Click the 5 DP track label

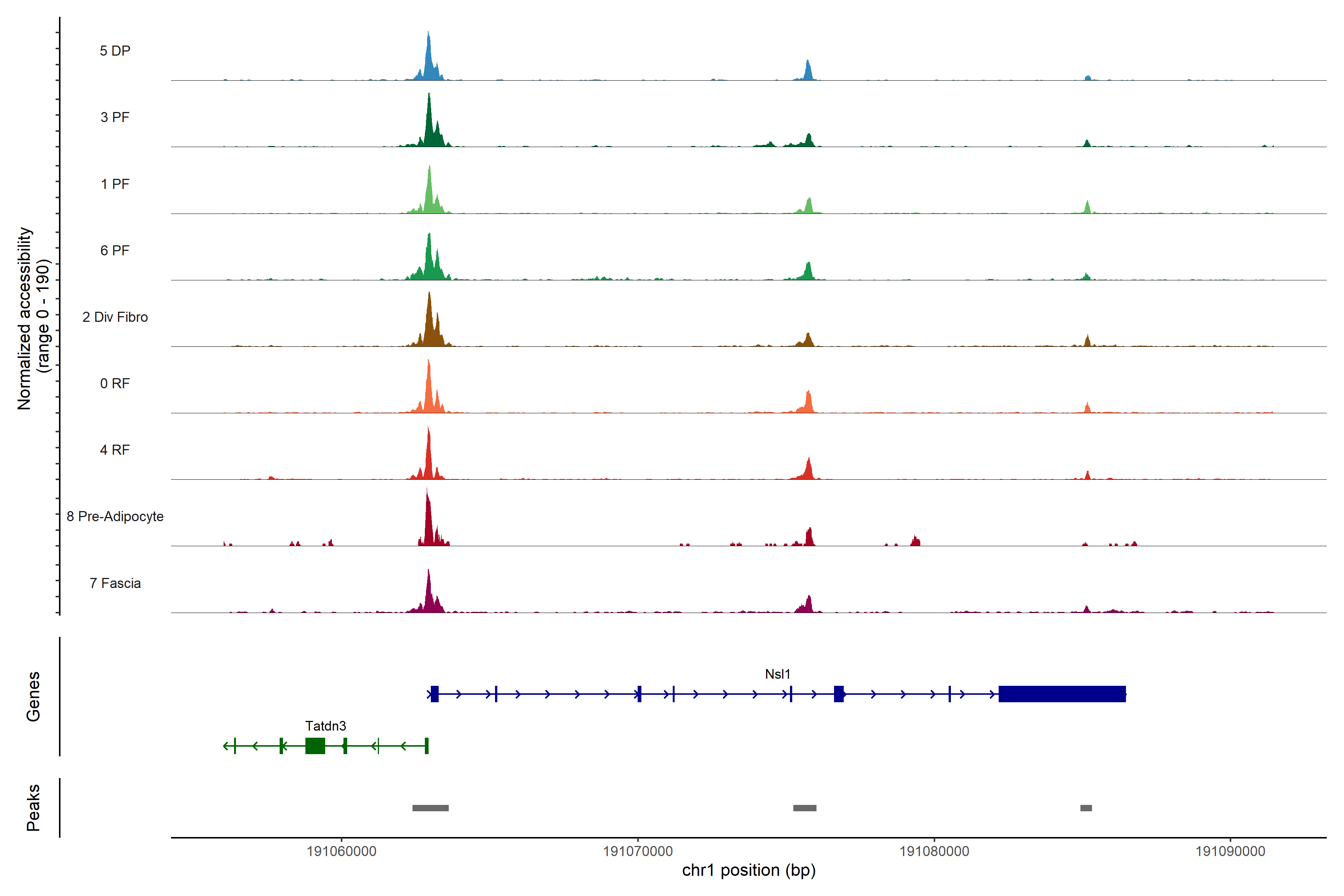[x=115, y=51]
